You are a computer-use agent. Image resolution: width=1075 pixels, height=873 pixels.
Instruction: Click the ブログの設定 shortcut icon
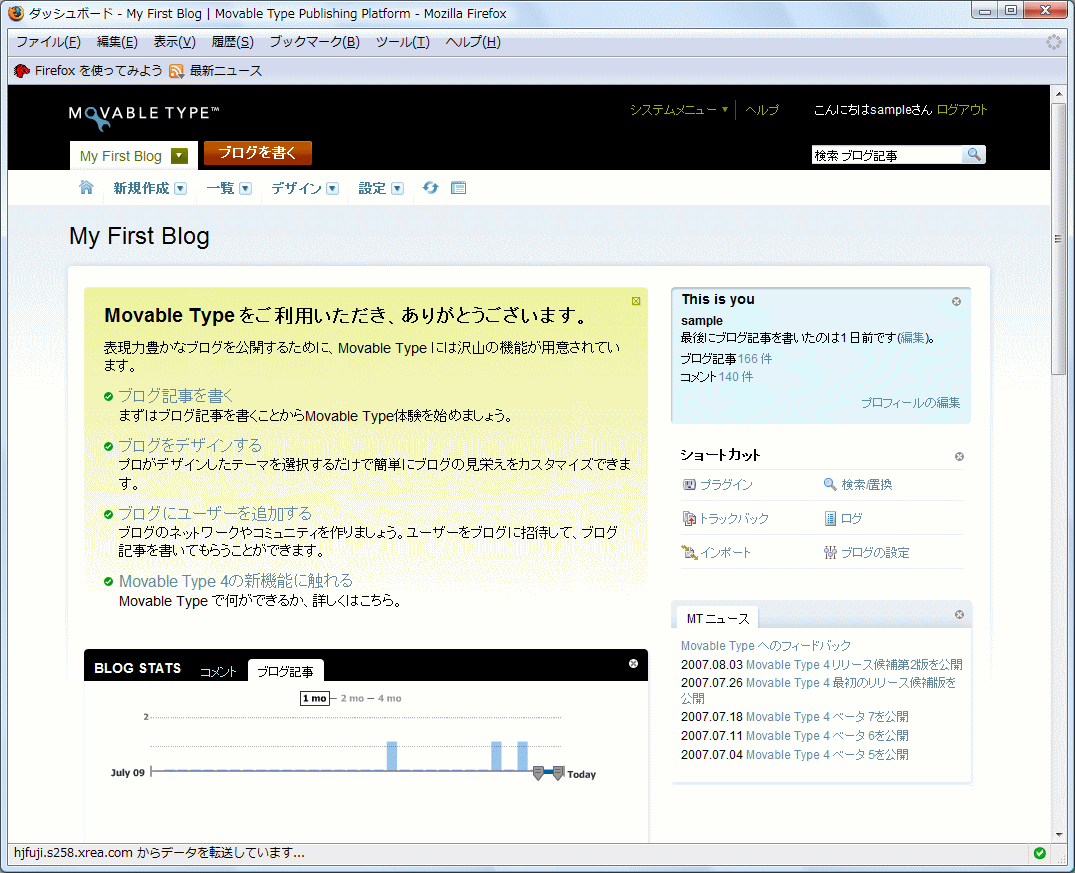(830, 552)
